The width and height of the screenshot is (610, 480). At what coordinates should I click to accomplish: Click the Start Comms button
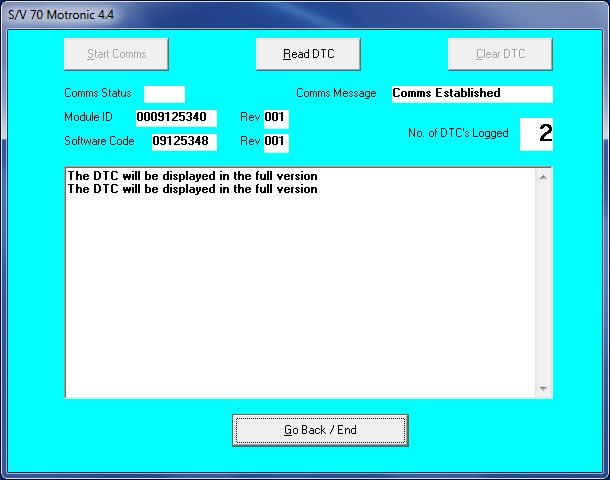(116, 54)
